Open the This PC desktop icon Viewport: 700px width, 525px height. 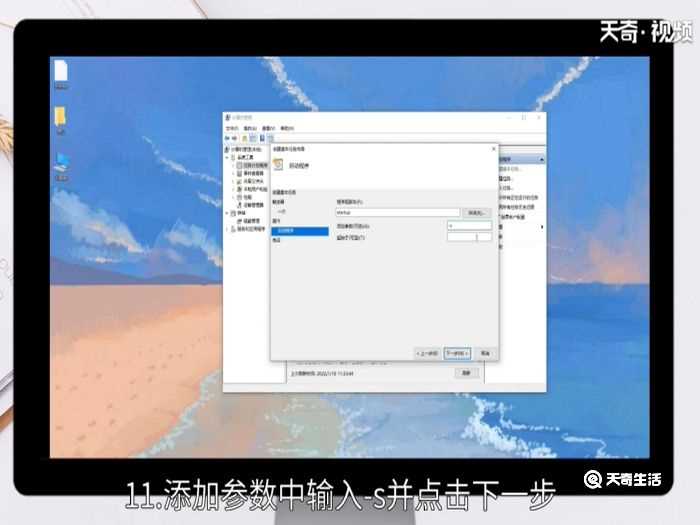(x=61, y=162)
